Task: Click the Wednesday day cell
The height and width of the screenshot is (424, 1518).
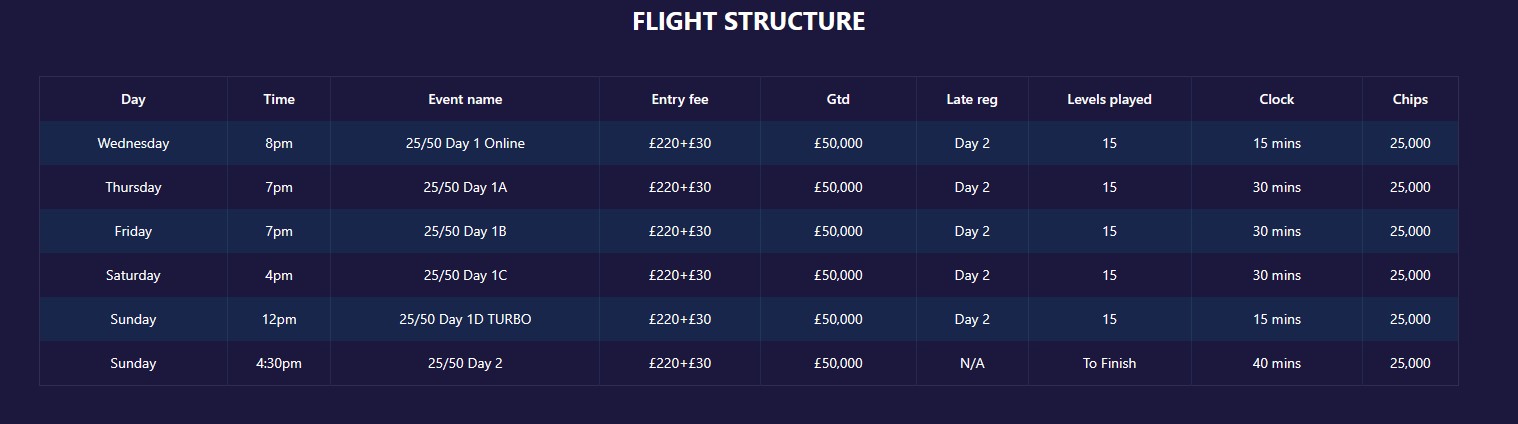Action: [133, 143]
